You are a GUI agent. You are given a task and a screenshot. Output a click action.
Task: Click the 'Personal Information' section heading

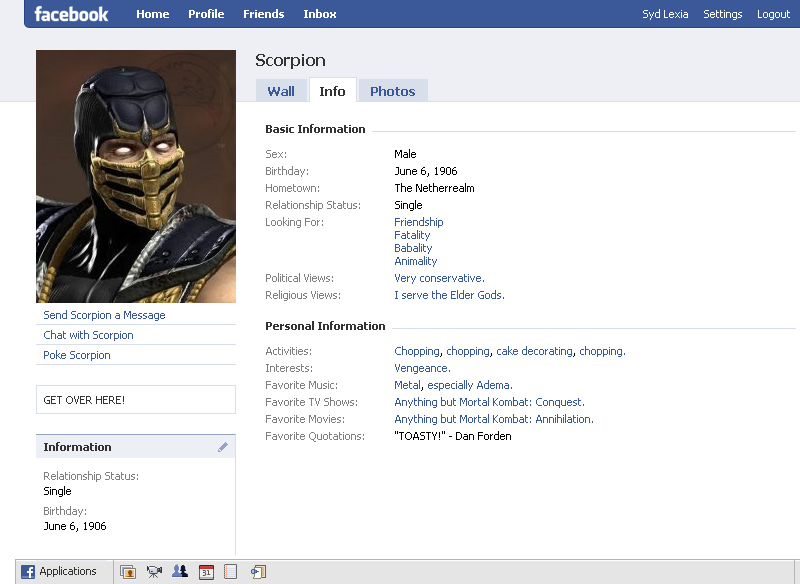click(x=325, y=326)
